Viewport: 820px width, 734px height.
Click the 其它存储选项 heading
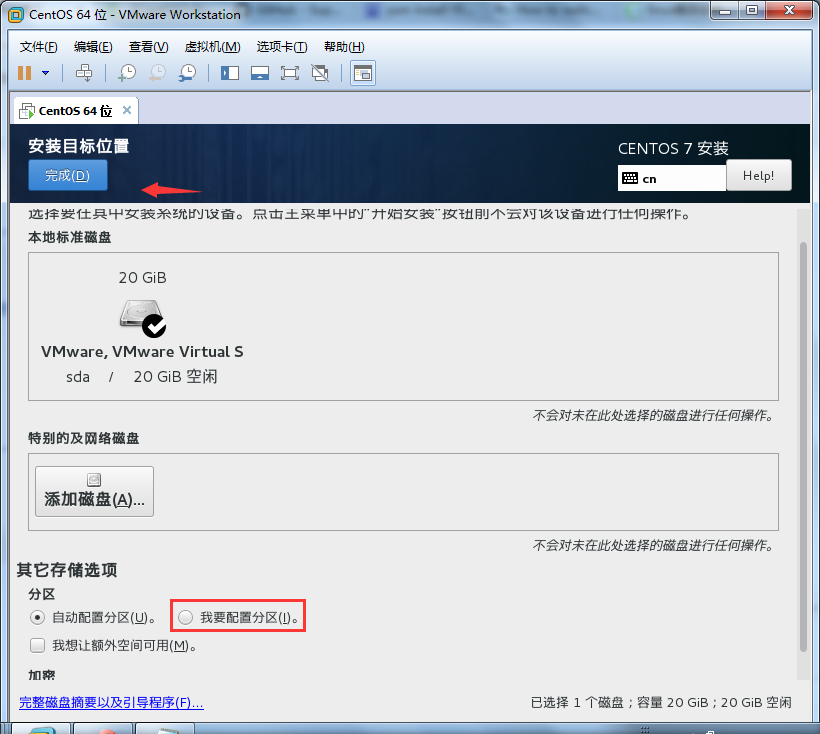click(x=67, y=570)
